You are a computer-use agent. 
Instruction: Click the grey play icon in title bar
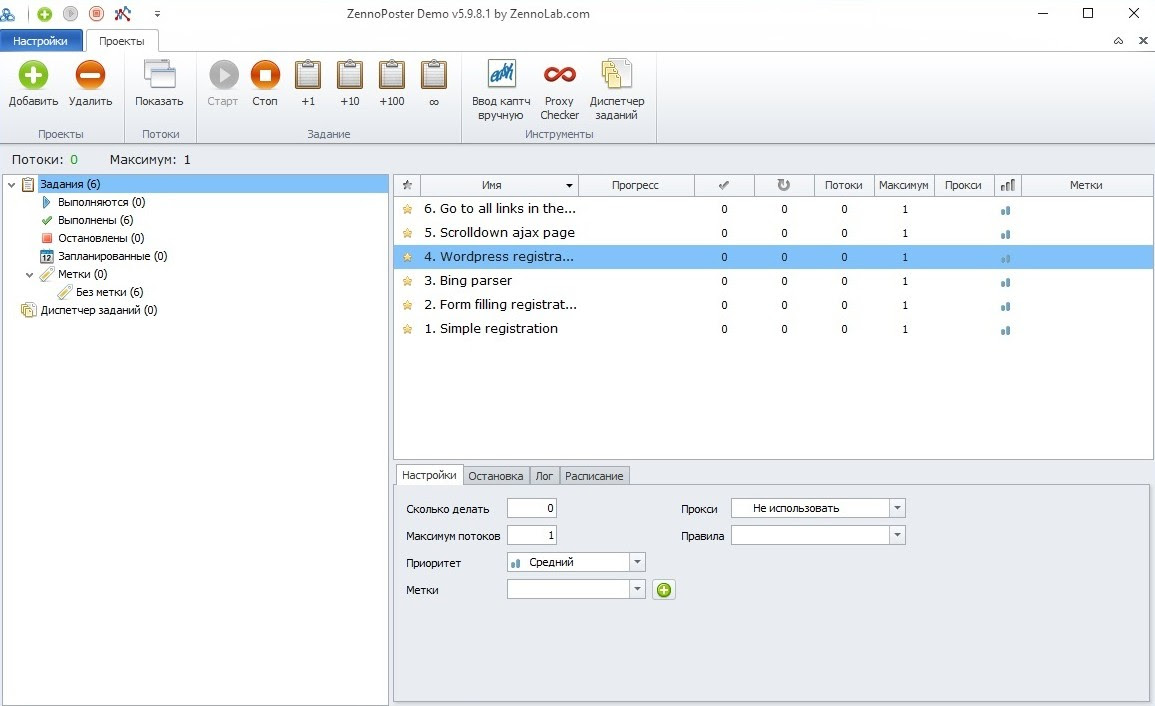(x=71, y=13)
